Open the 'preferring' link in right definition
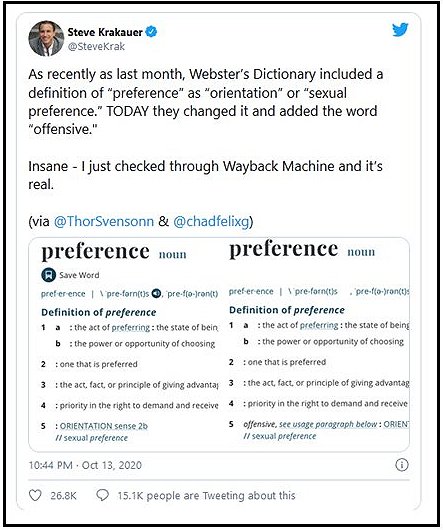This screenshot has width=443, height=530. (319, 325)
